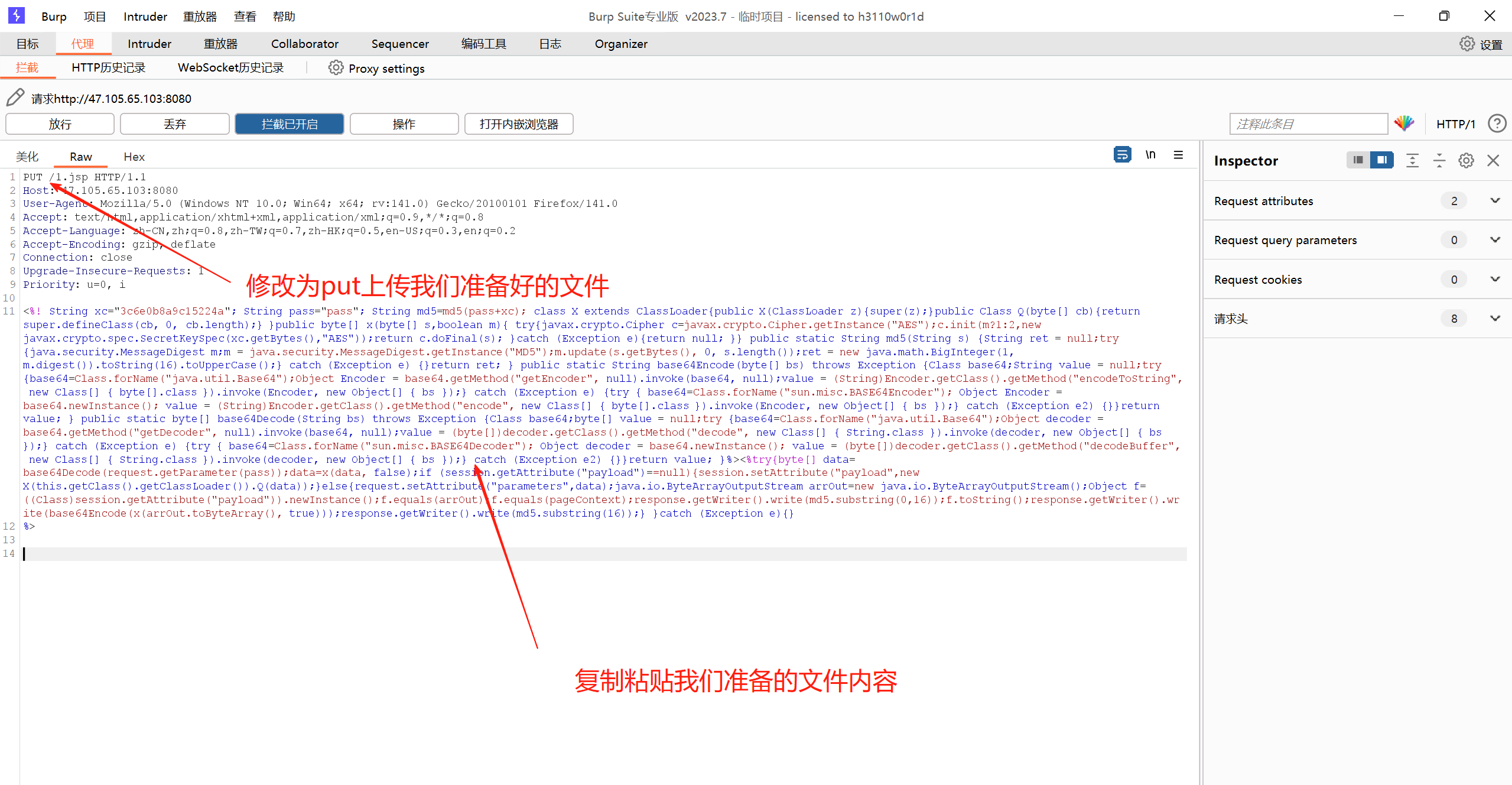
Task: Click the Proxy settings gear icon
Action: (x=336, y=68)
